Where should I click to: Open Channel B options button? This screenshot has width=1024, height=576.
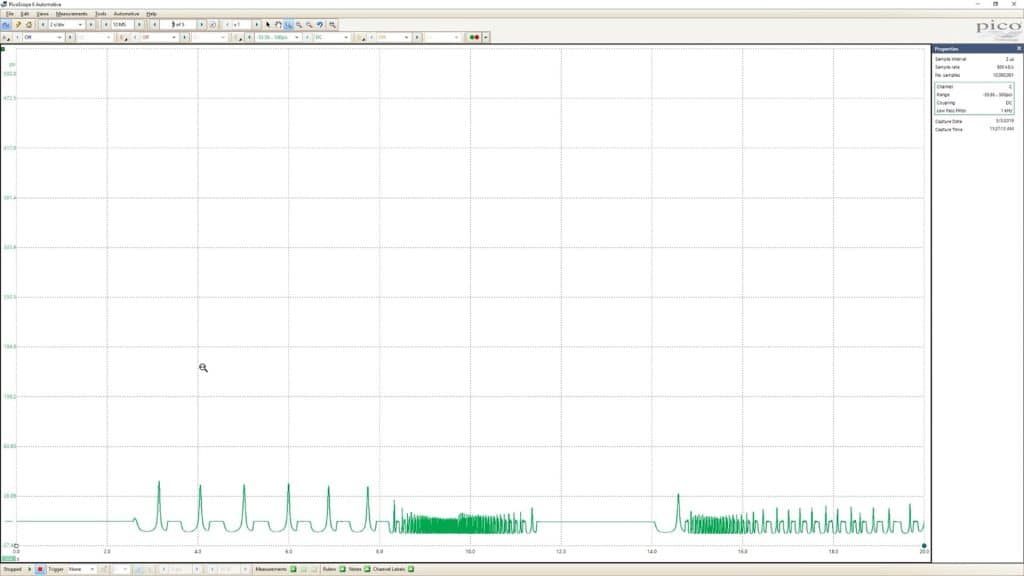click(x=123, y=37)
